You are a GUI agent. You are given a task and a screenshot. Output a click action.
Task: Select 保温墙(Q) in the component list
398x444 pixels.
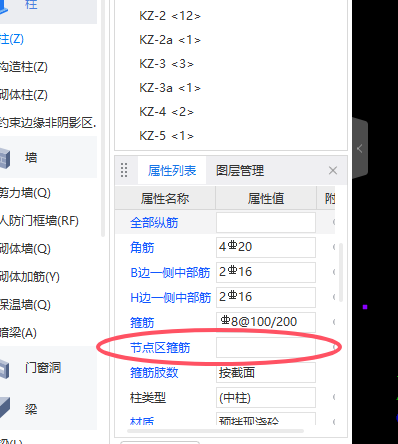tap(25, 305)
